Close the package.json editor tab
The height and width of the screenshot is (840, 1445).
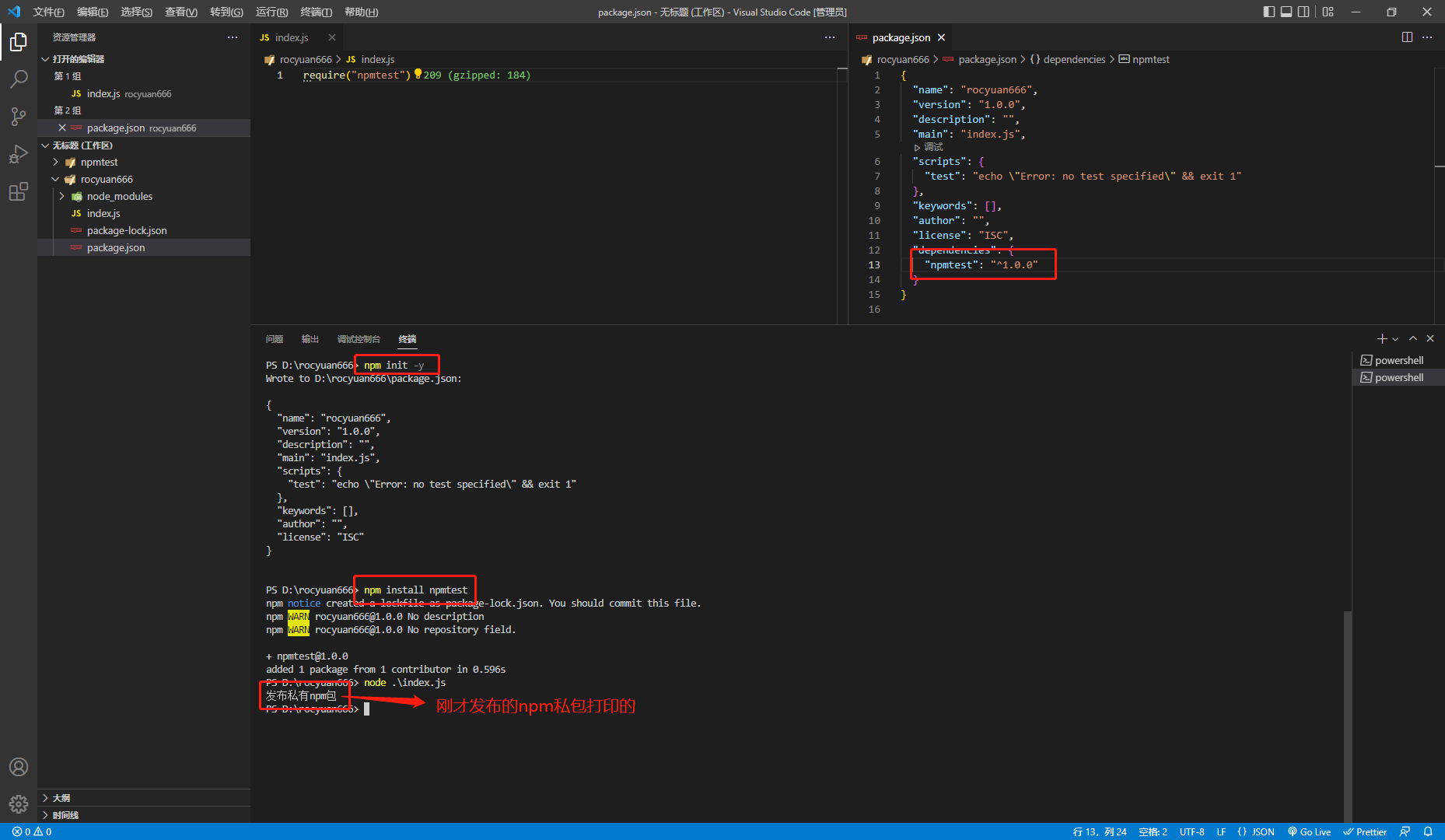click(x=941, y=37)
